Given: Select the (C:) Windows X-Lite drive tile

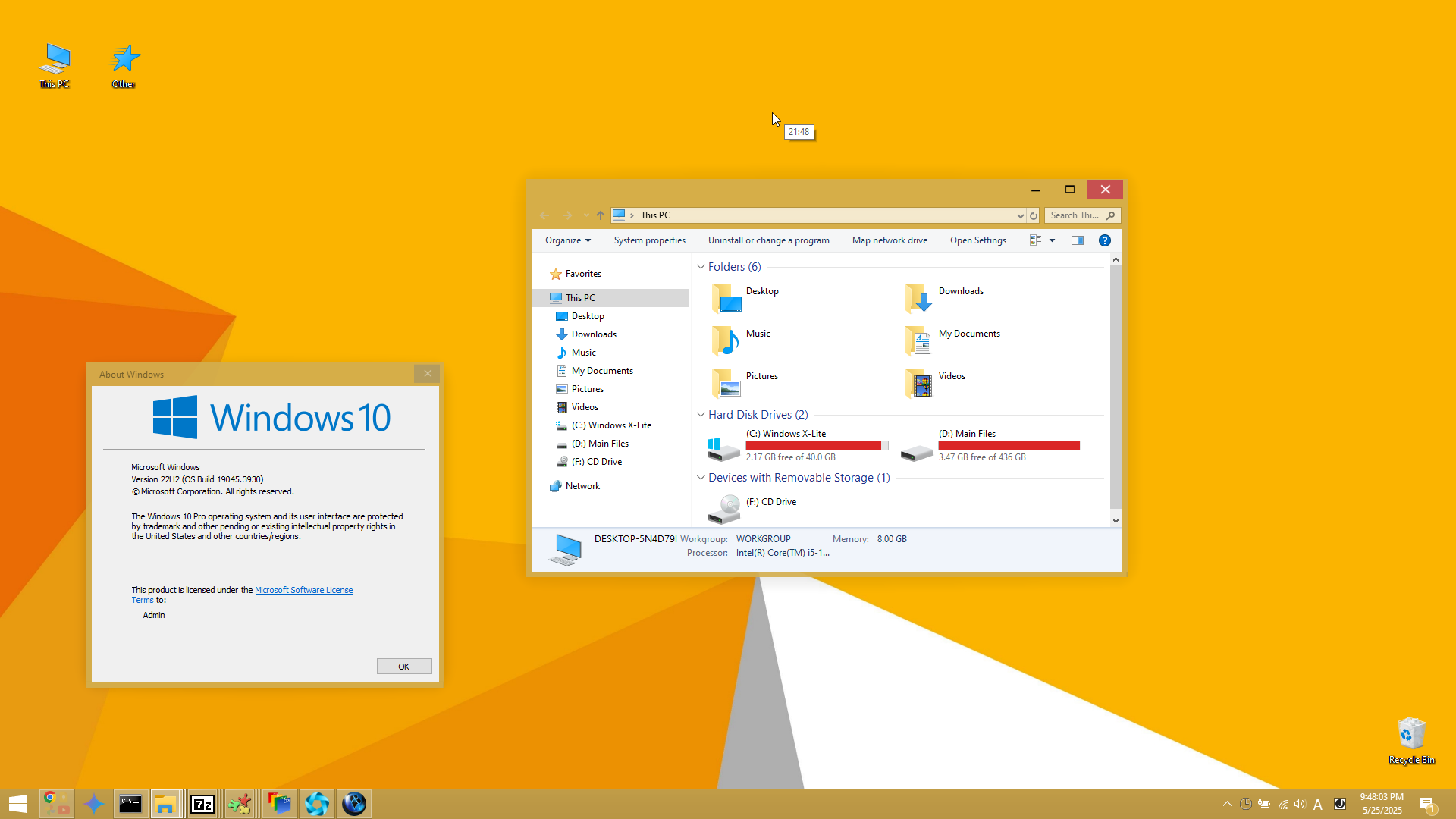Looking at the screenshot, I should [798, 445].
